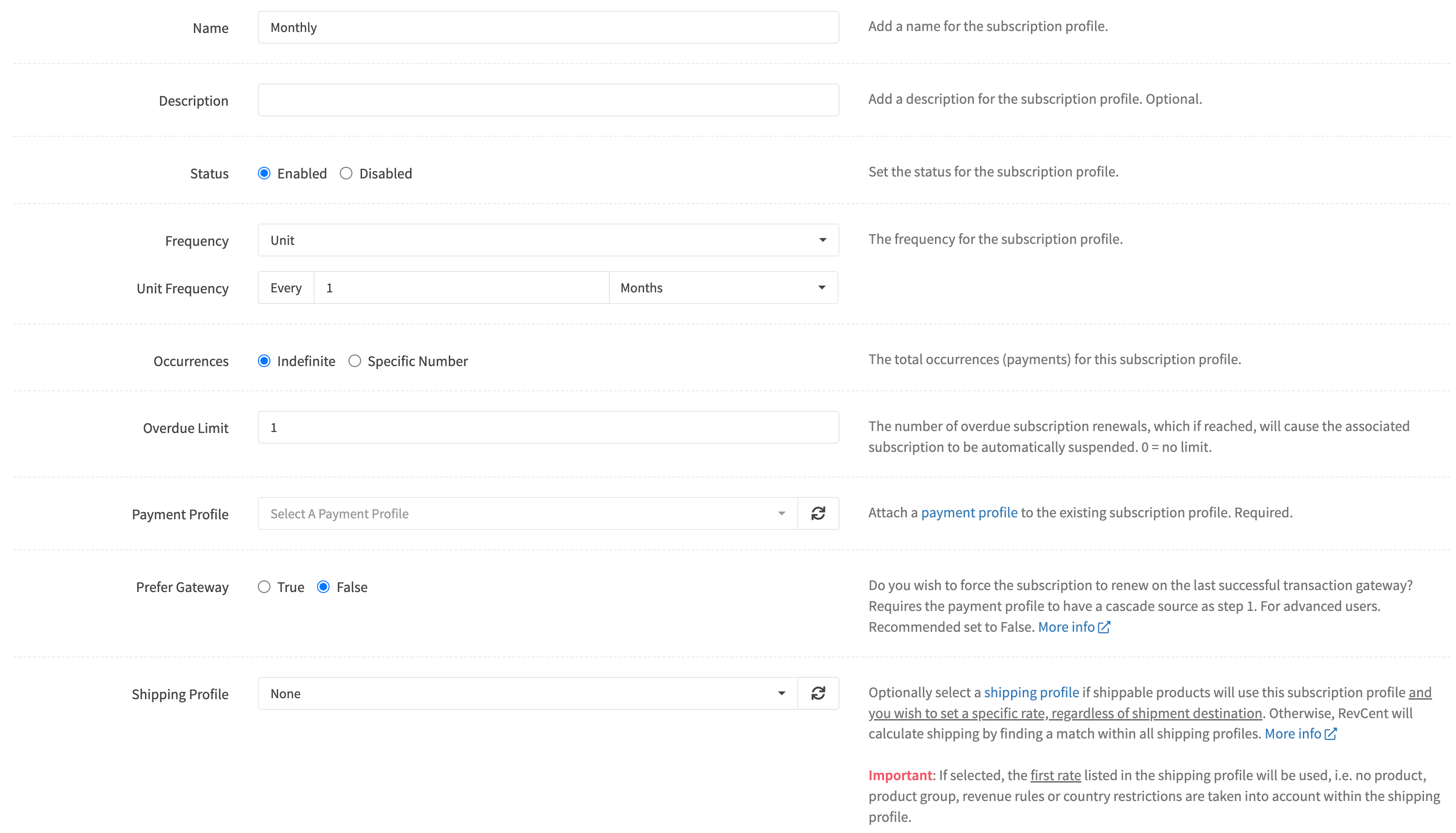Screen dimensions: 1456x833
Task: Select the Disabled status option
Action: pyautogui.click(x=346, y=174)
